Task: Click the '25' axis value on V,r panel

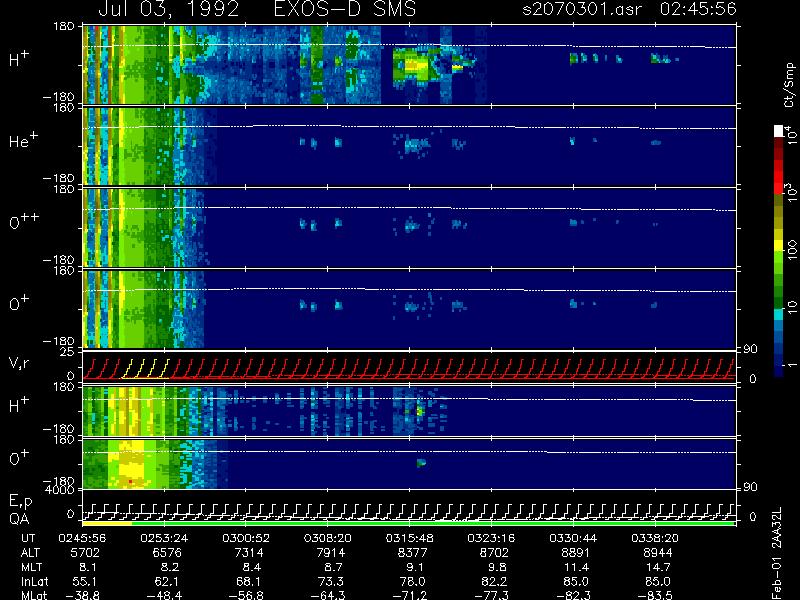Action: (69, 352)
